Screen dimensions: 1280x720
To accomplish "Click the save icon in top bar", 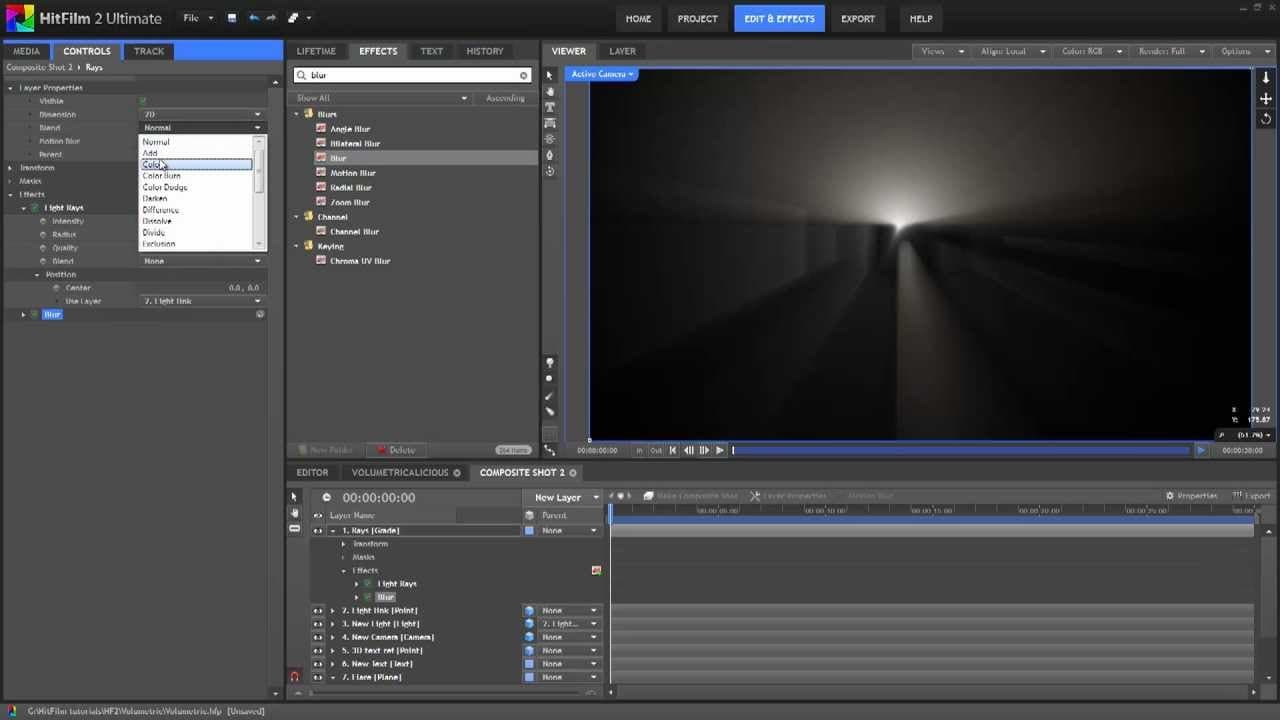I will tap(232, 18).
